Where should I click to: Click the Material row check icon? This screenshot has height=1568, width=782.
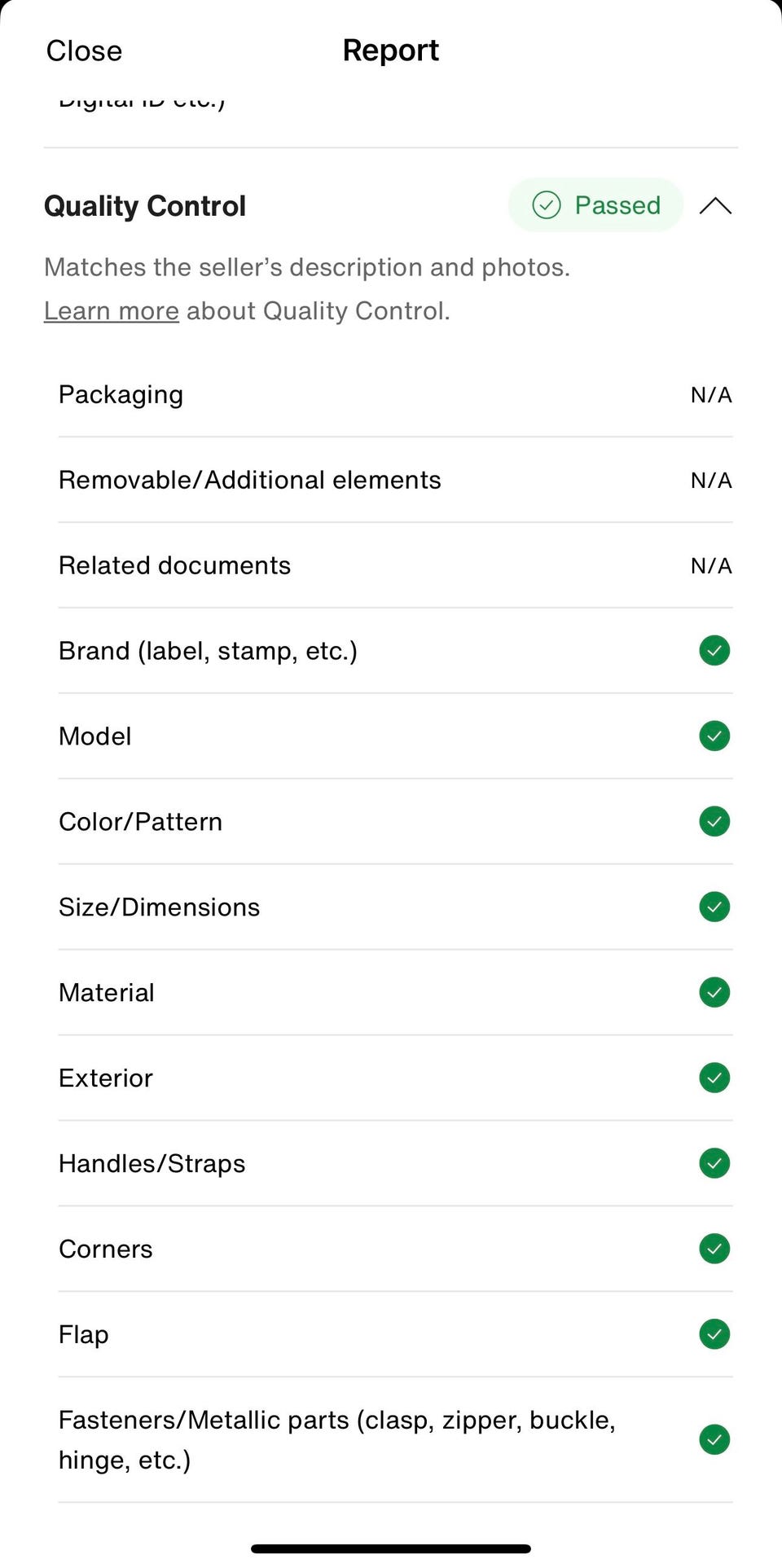click(714, 993)
